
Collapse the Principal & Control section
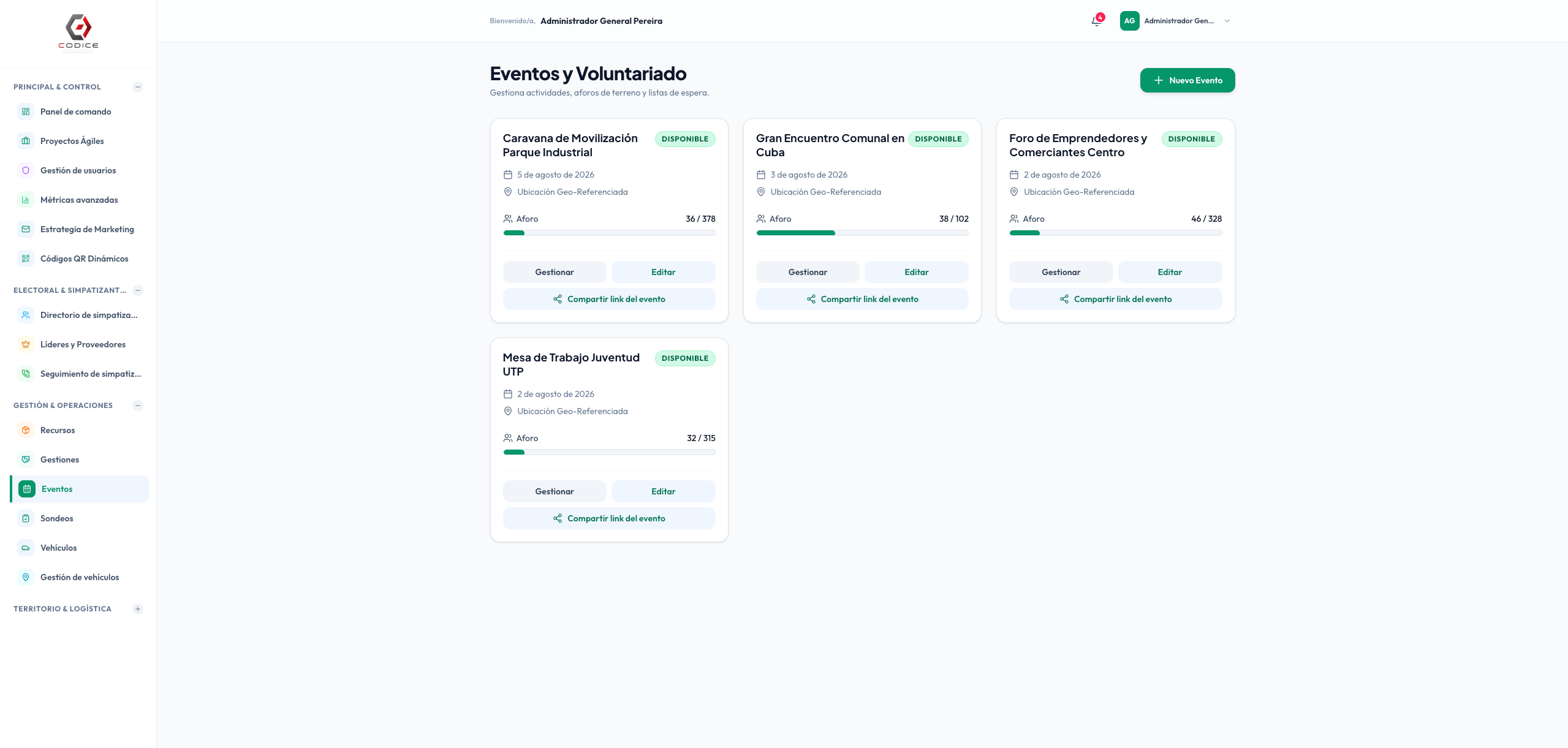138,87
